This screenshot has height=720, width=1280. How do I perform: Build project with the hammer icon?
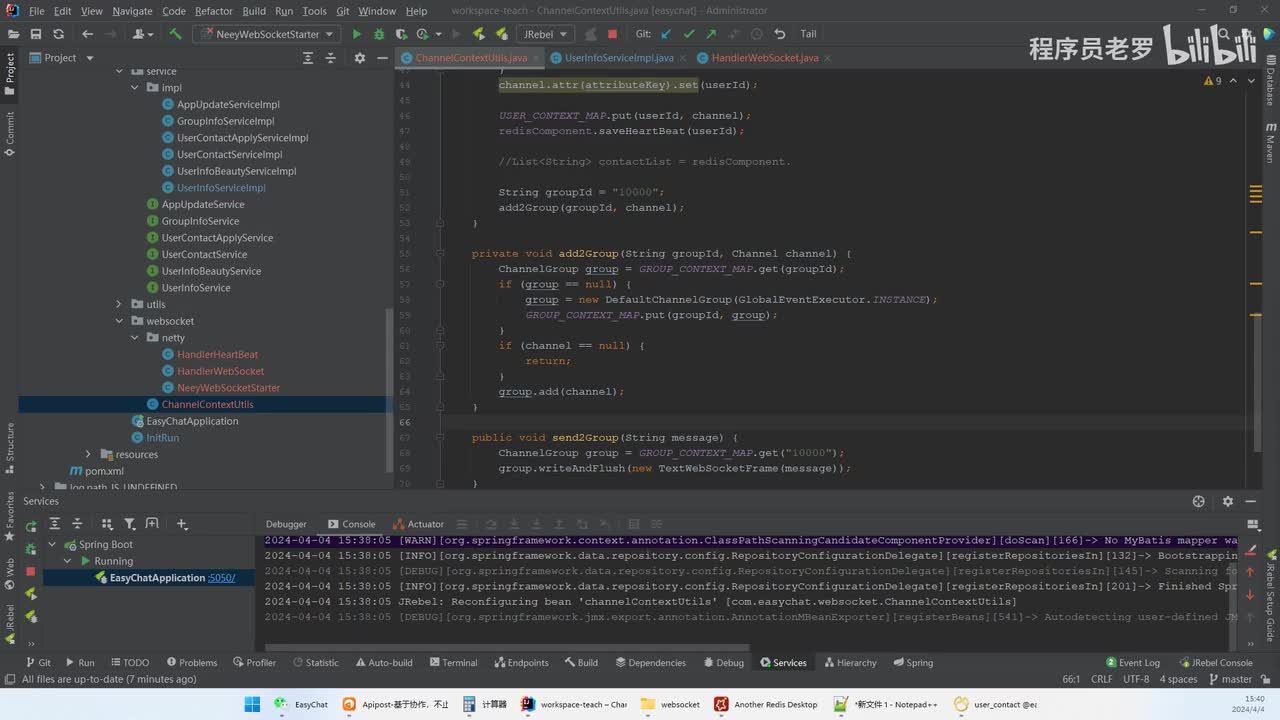coord(175,34)
